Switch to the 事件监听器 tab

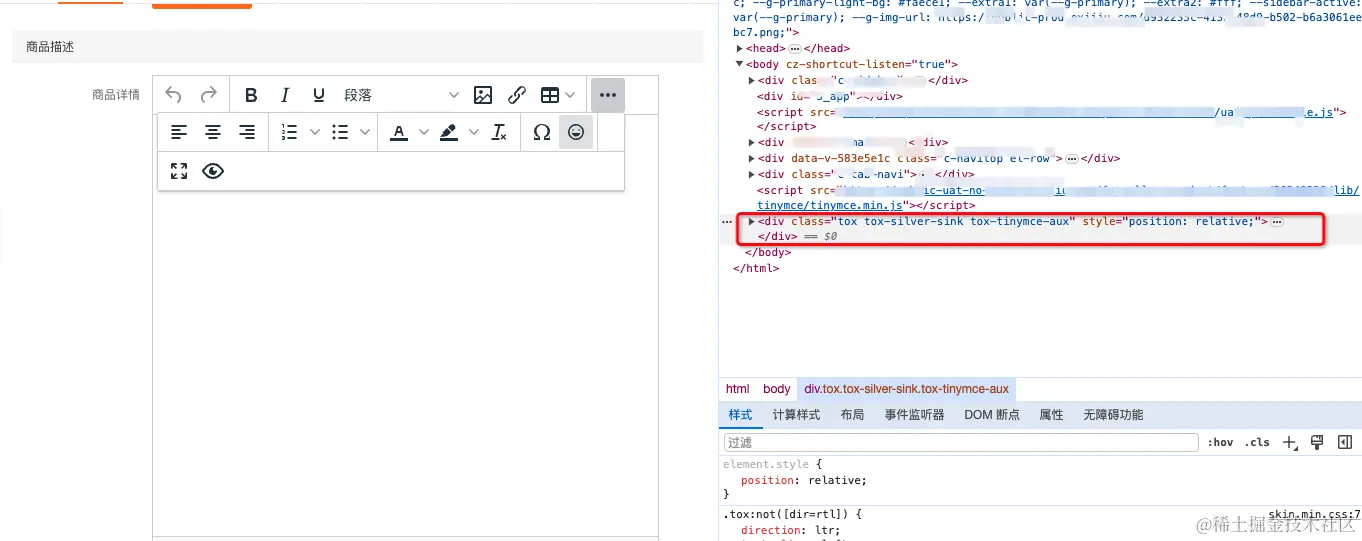[x=914, y=415]
